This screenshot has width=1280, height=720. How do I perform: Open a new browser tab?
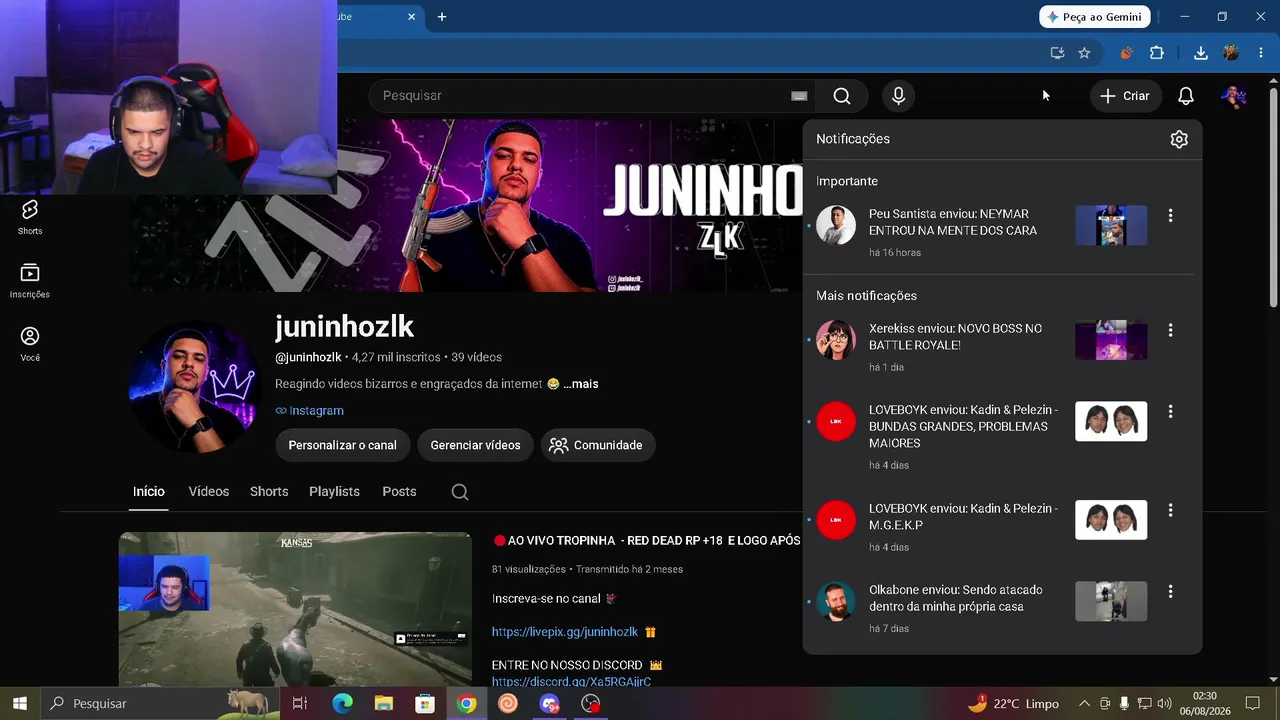(x=442, y=17)
